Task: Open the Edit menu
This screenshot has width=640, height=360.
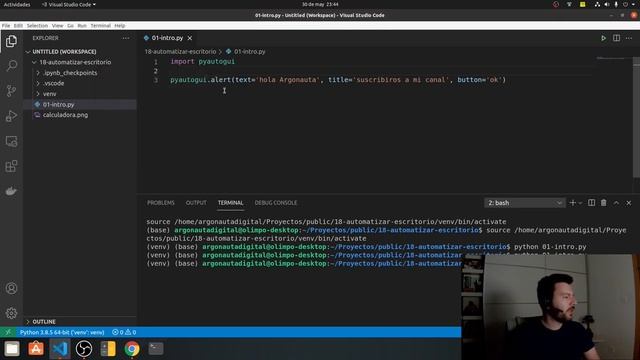Action: tap(18, 25)
